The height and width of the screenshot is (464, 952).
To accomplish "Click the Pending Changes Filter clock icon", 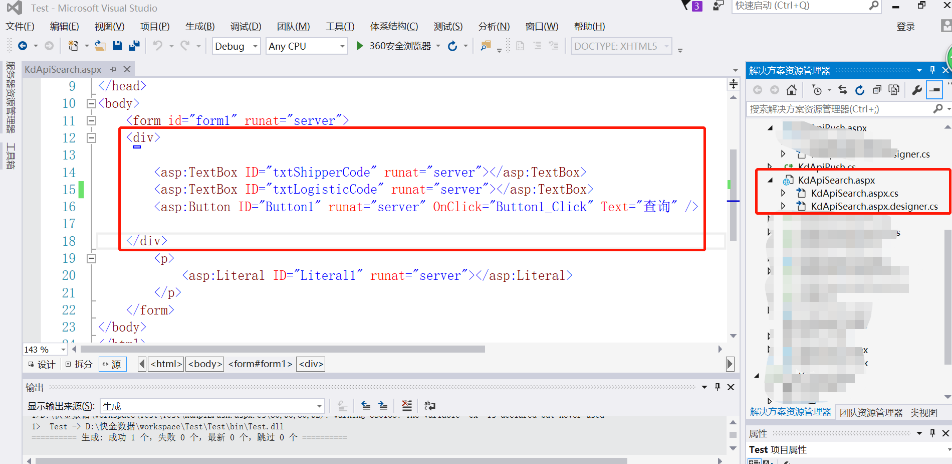I will coord(816,90).
